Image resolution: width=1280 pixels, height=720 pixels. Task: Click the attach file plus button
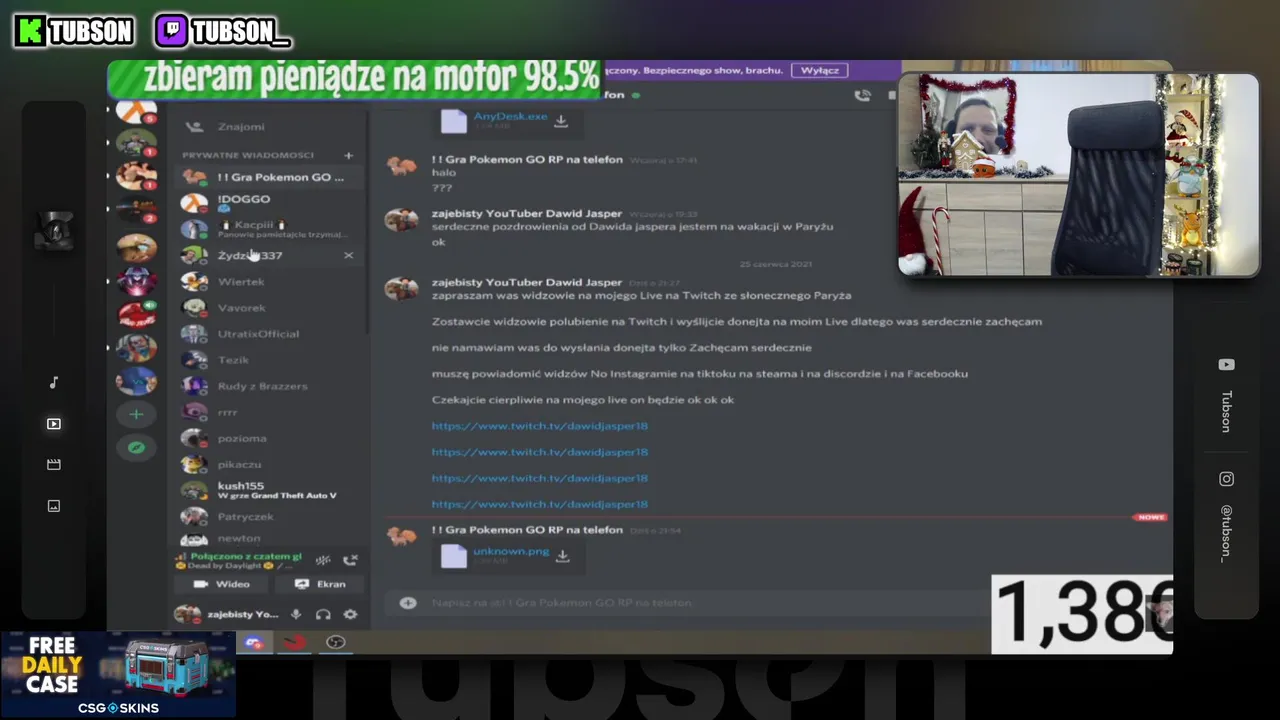click(x=408, y=603)
